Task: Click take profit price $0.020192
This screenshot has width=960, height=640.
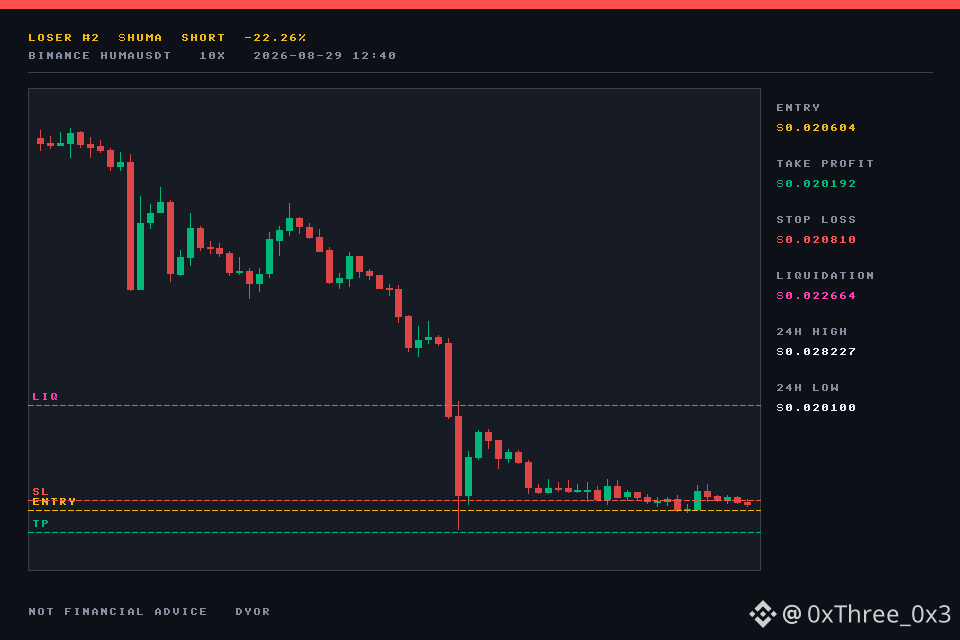Action: tap(816, 184)
